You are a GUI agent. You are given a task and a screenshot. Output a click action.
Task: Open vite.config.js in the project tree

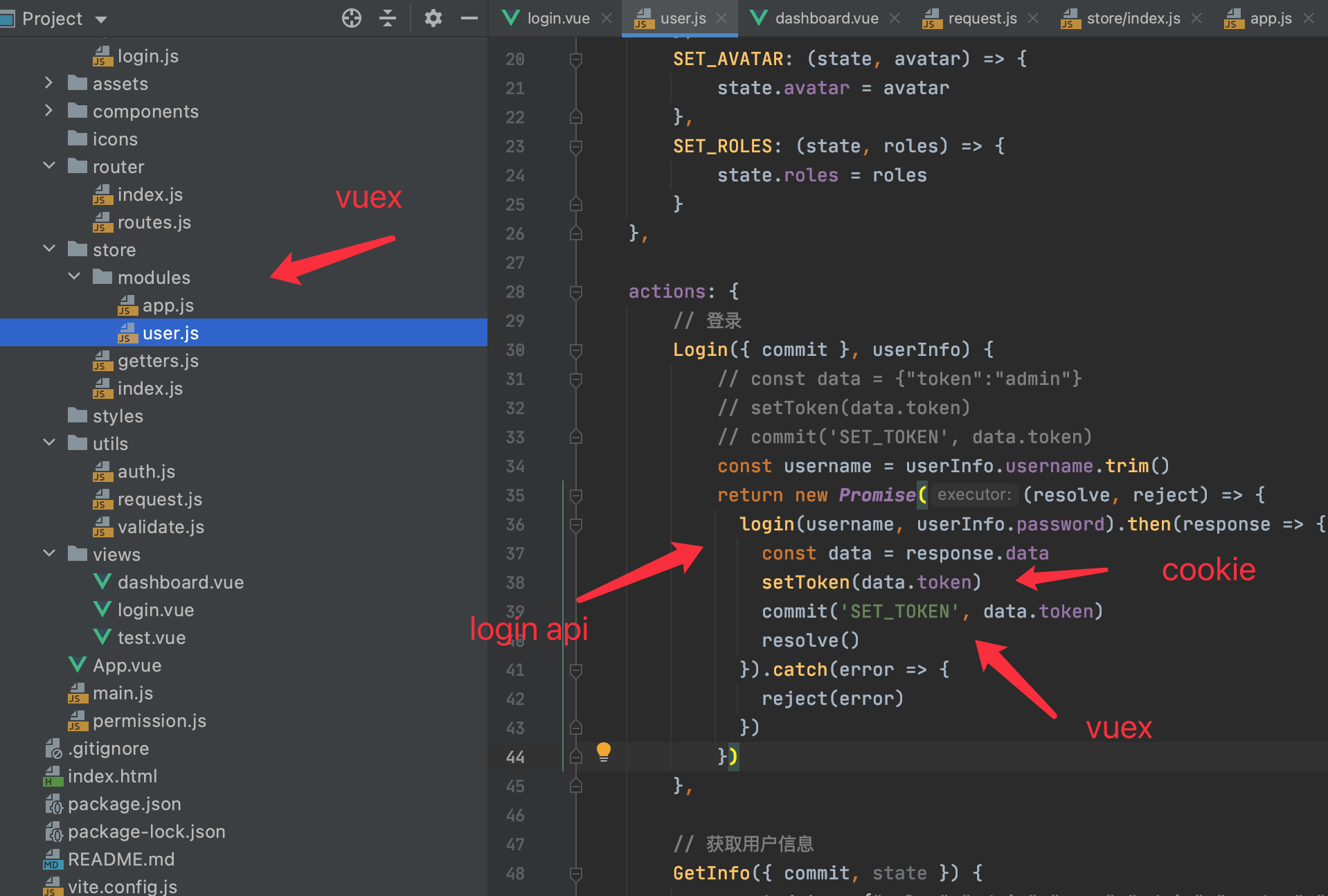tap(110, 886)
